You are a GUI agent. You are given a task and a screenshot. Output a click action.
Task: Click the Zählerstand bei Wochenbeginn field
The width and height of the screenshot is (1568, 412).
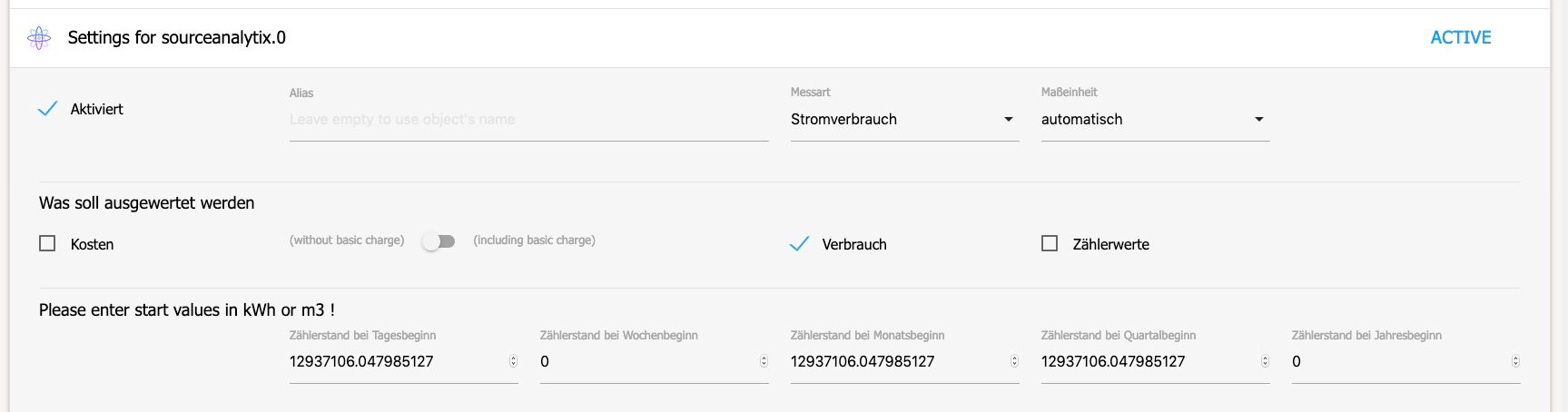654,361
